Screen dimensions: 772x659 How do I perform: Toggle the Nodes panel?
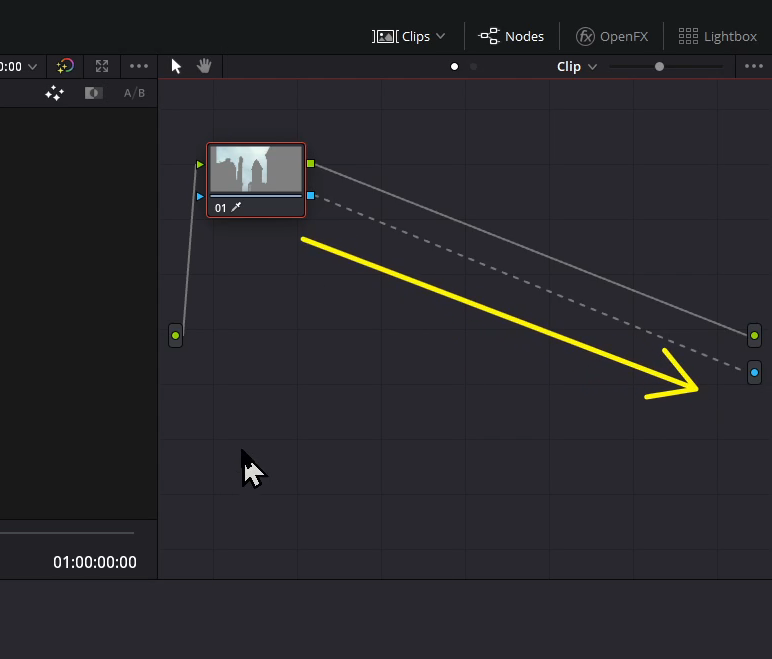click(511, 36)
